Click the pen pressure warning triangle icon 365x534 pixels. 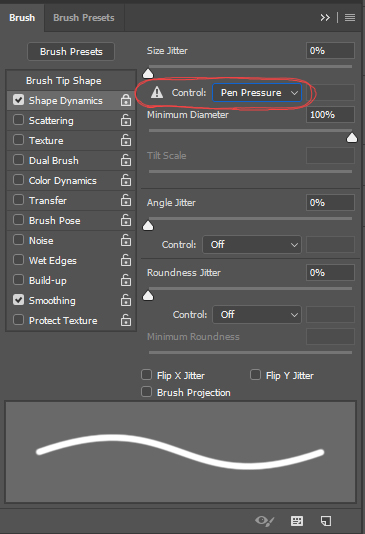(x=157, y=92)
